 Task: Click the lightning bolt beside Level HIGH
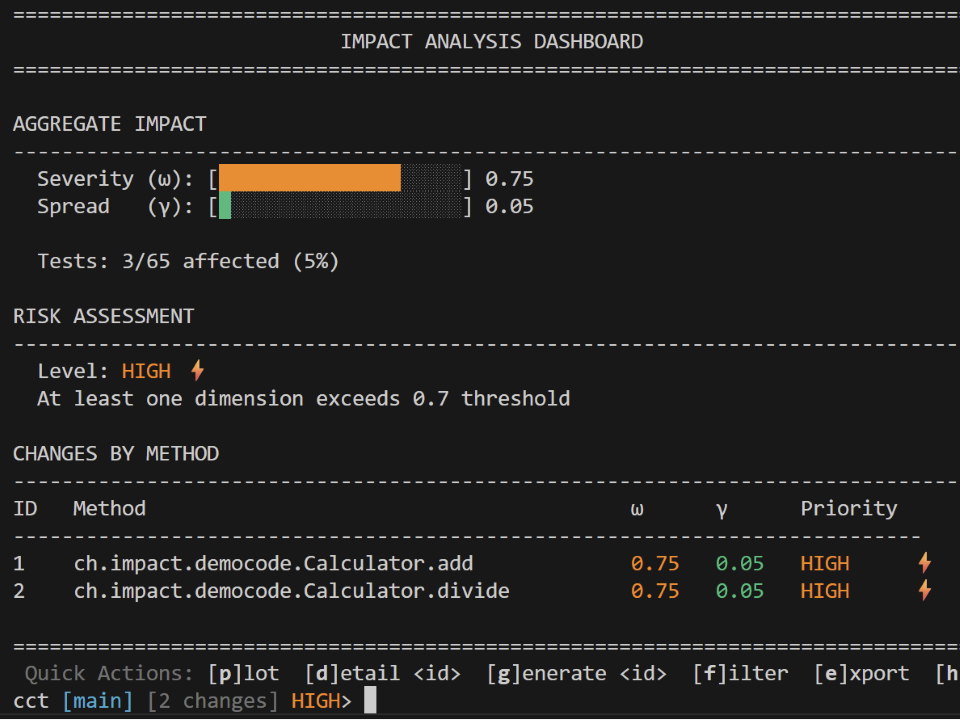click(x=197, y=370)
